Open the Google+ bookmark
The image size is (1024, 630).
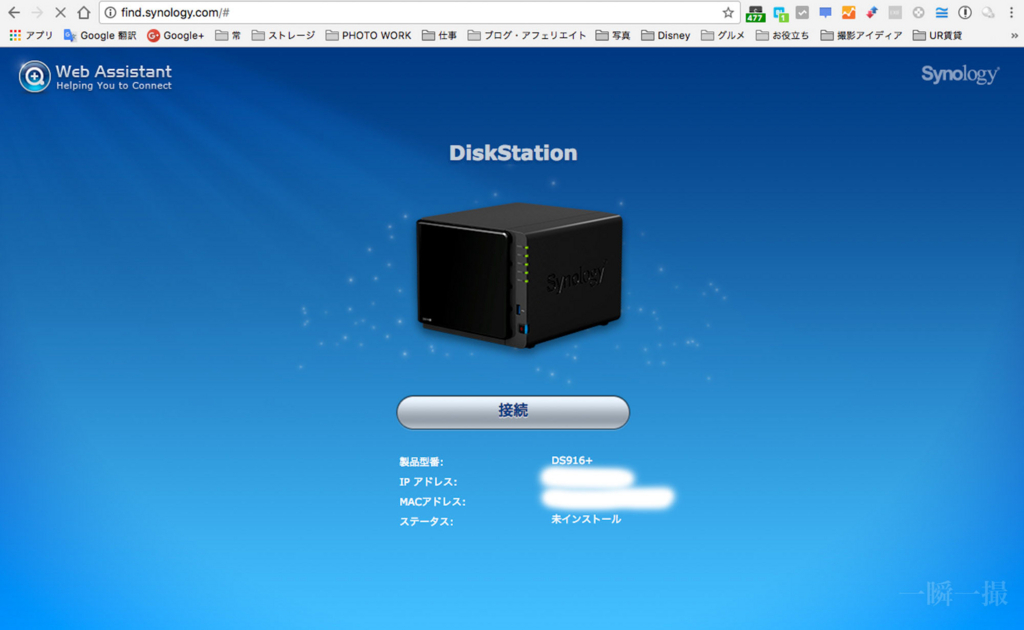tap(176, 35)
